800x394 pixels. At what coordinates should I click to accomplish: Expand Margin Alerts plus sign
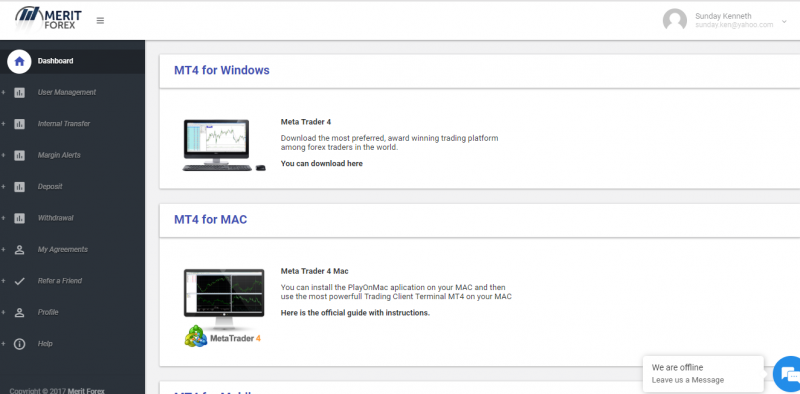(x=4, y=156)
